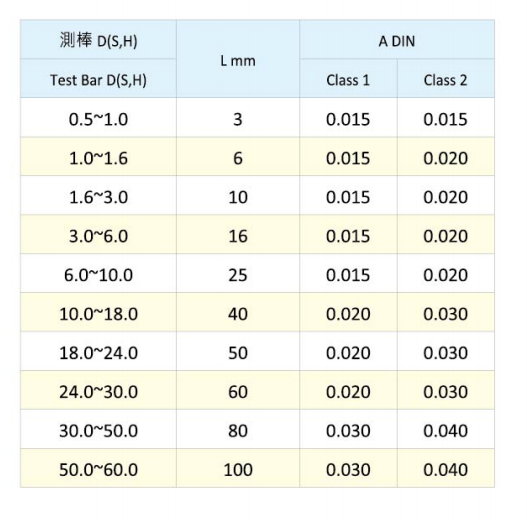Click the L mm value 25
This screenshot has height=520, width=527.
click(x=238, y=274)
